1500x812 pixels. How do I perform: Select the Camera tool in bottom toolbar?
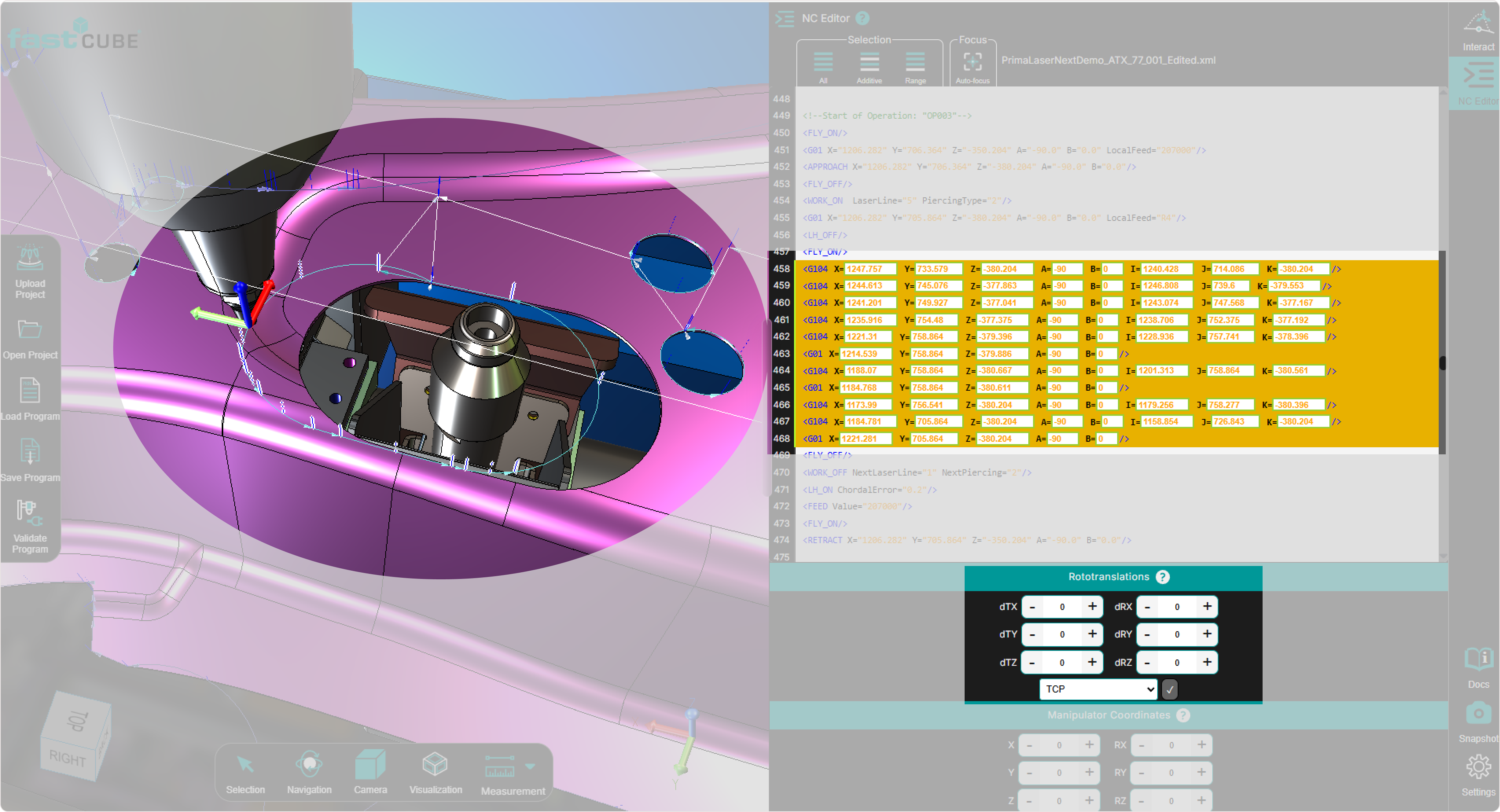click(x=370, y=765)
